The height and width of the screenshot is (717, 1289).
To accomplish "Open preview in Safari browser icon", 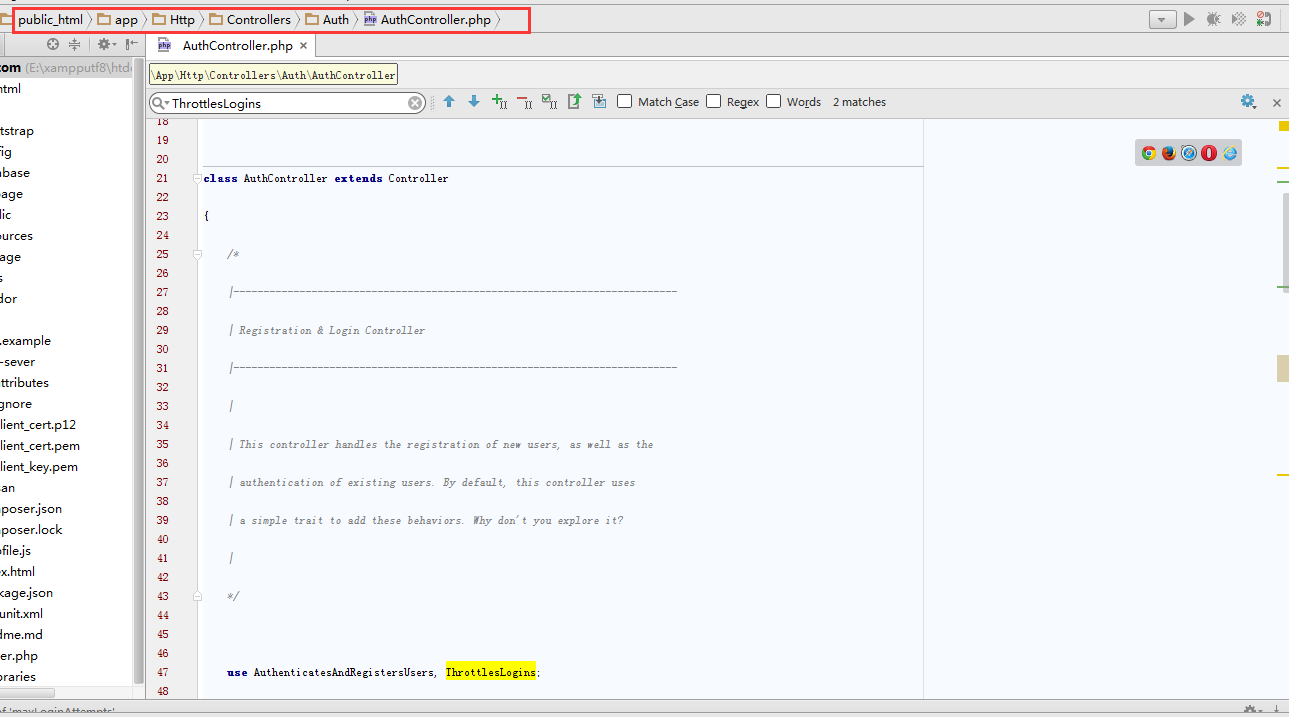I will click(x=1189, y=153).
